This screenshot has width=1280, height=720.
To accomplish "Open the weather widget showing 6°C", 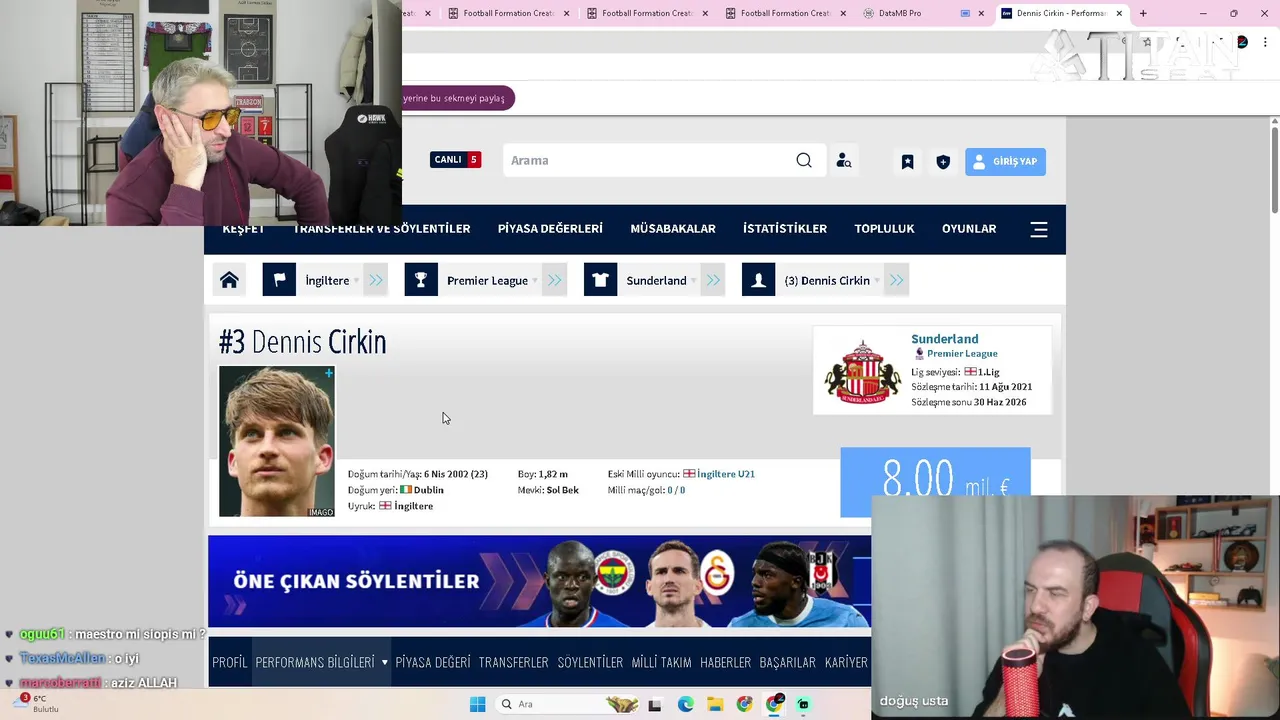I will [x=38, y=703].
